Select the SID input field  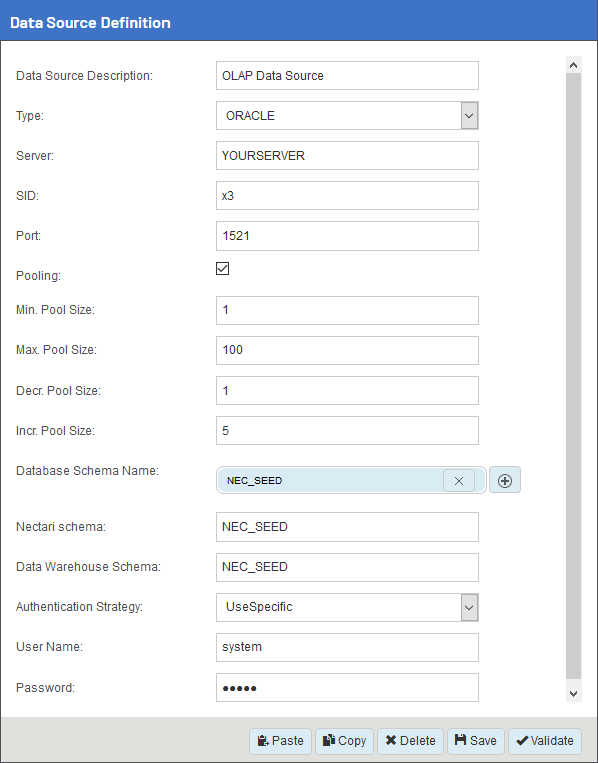(347, 196)
